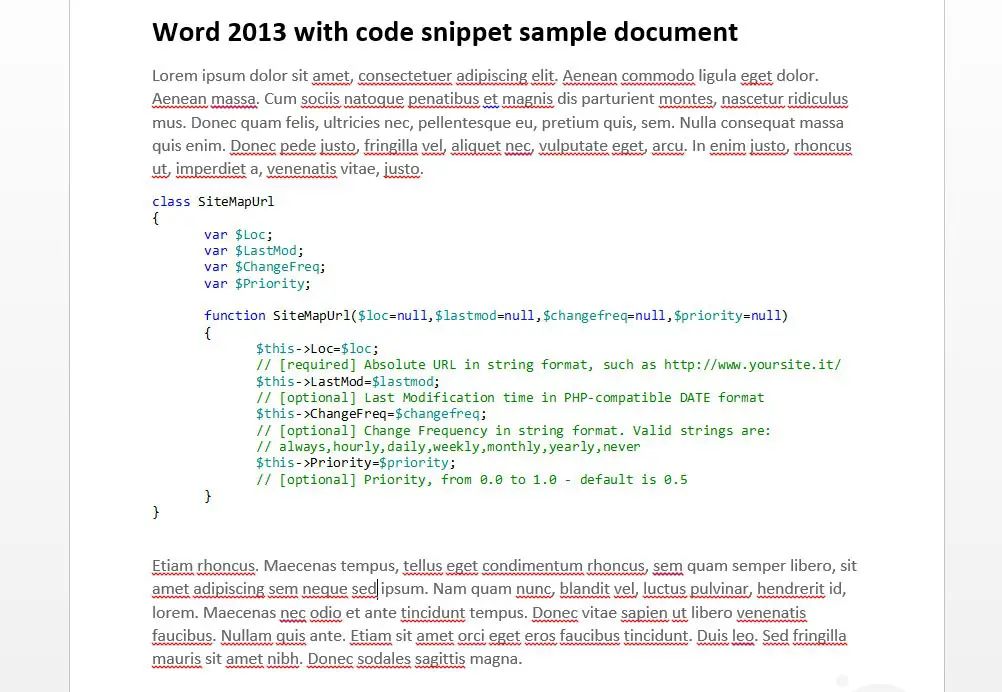Select the class name 'SiteMapUrl'
The image size is (1002, 692).
(x=235, y=201)
